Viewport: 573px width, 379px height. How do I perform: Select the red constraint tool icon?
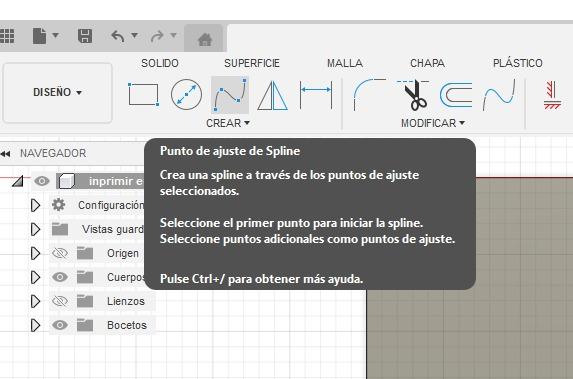(552, 95)
